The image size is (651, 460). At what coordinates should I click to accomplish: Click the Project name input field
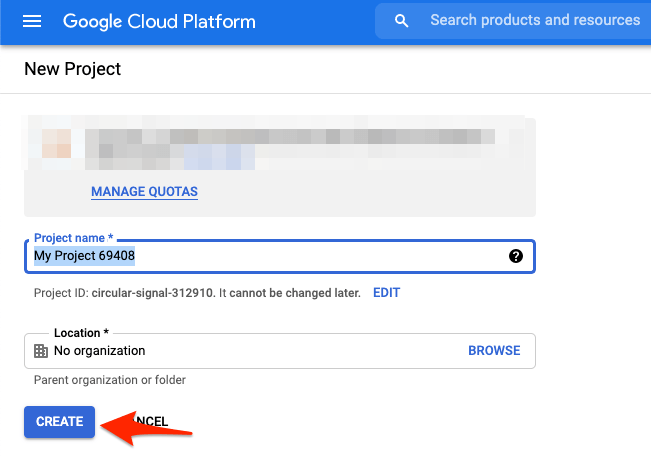click(280, 256)
